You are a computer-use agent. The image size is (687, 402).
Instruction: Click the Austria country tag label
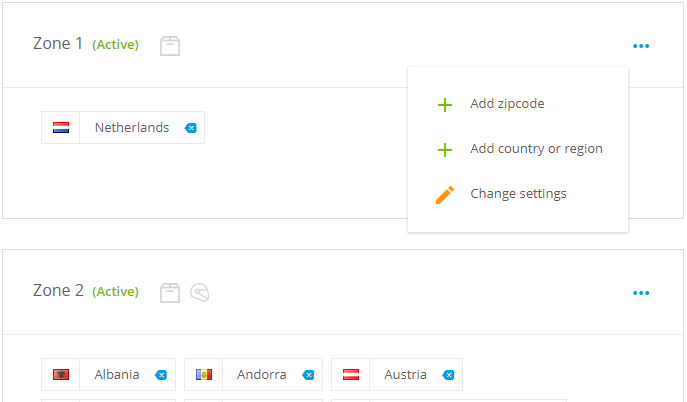pos(405,375)
